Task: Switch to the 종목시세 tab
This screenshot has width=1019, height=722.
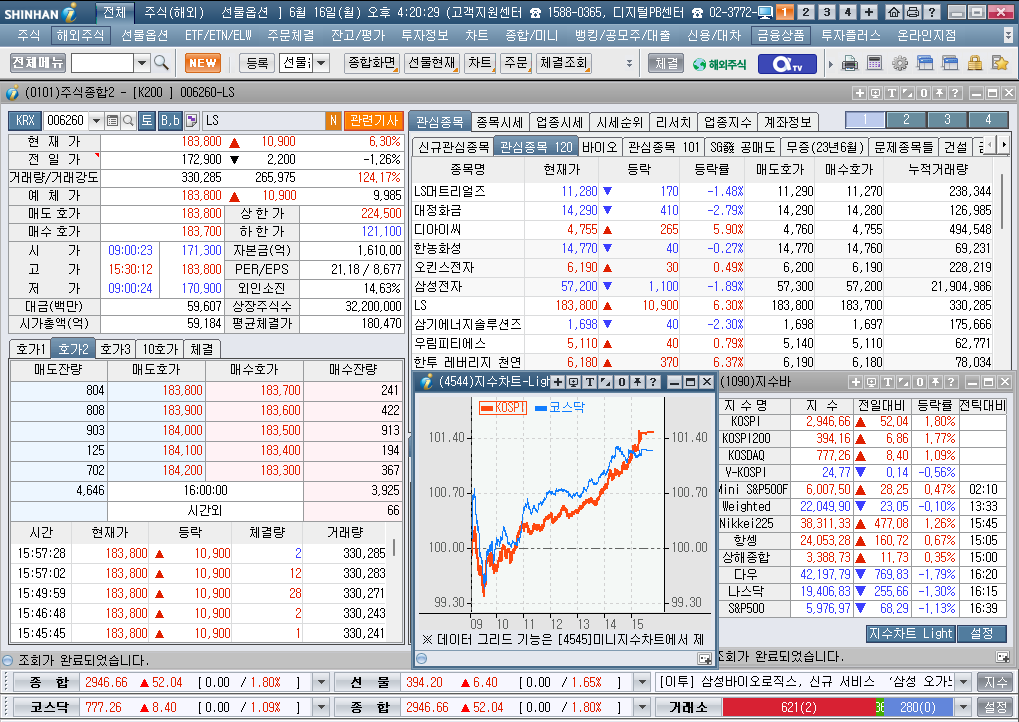Action: click(499, 122)
